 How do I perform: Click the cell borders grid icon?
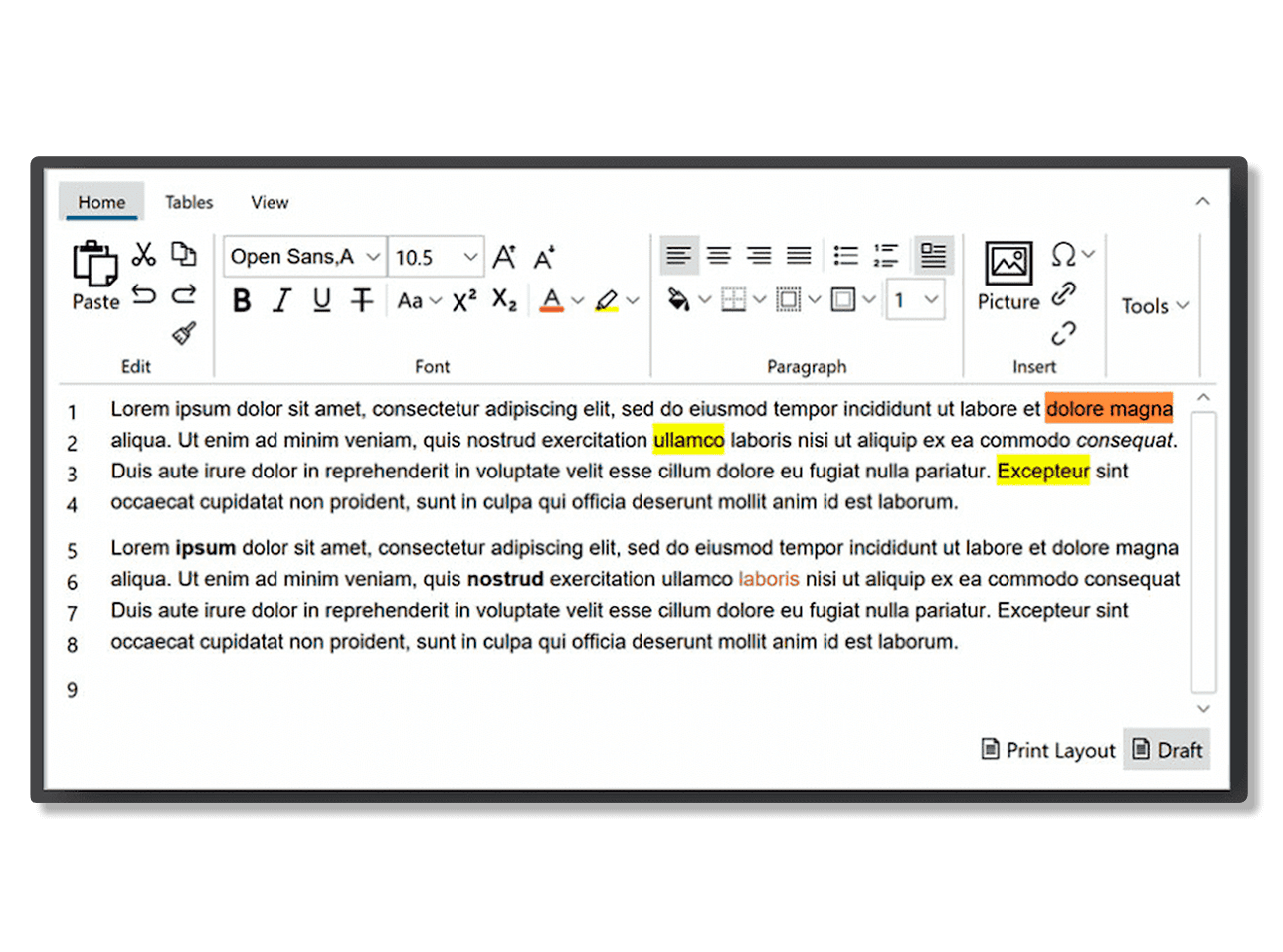pos(733,299)
